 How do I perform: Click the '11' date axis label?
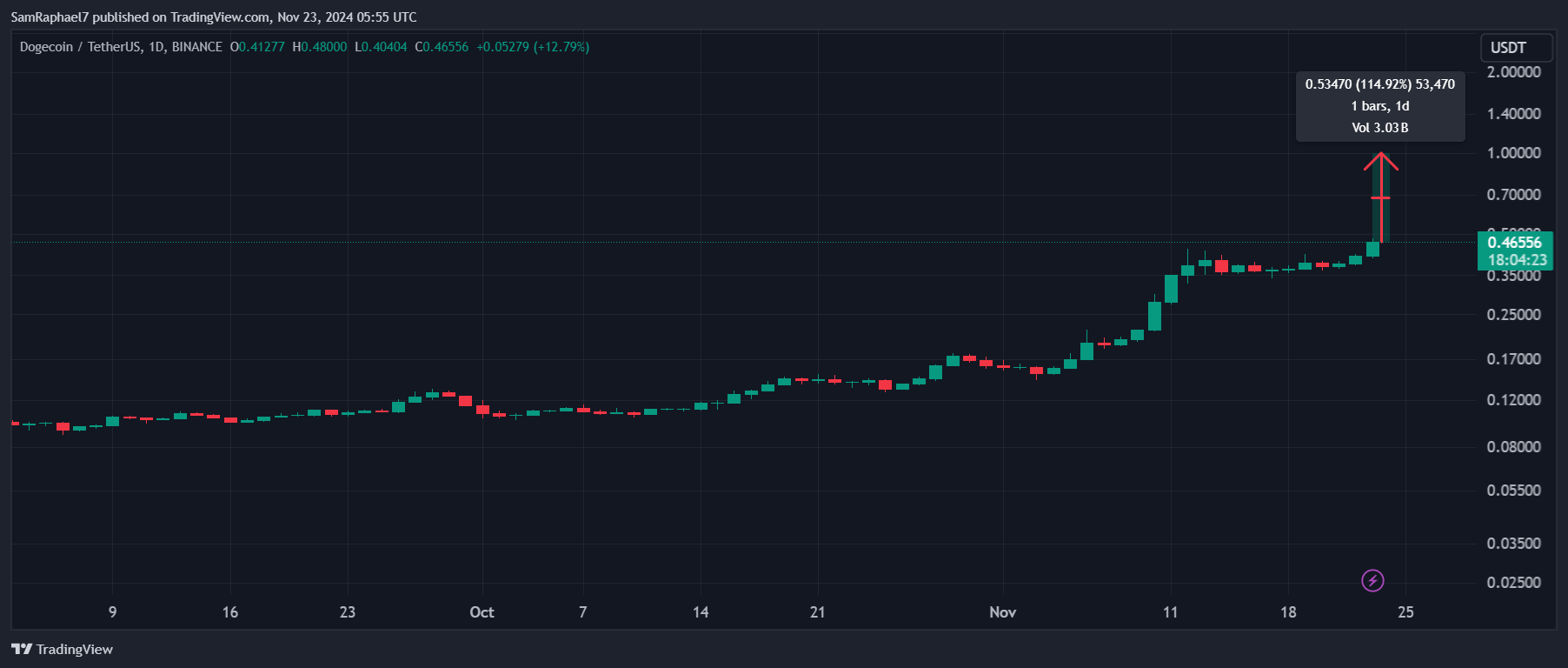[1171, 612]
